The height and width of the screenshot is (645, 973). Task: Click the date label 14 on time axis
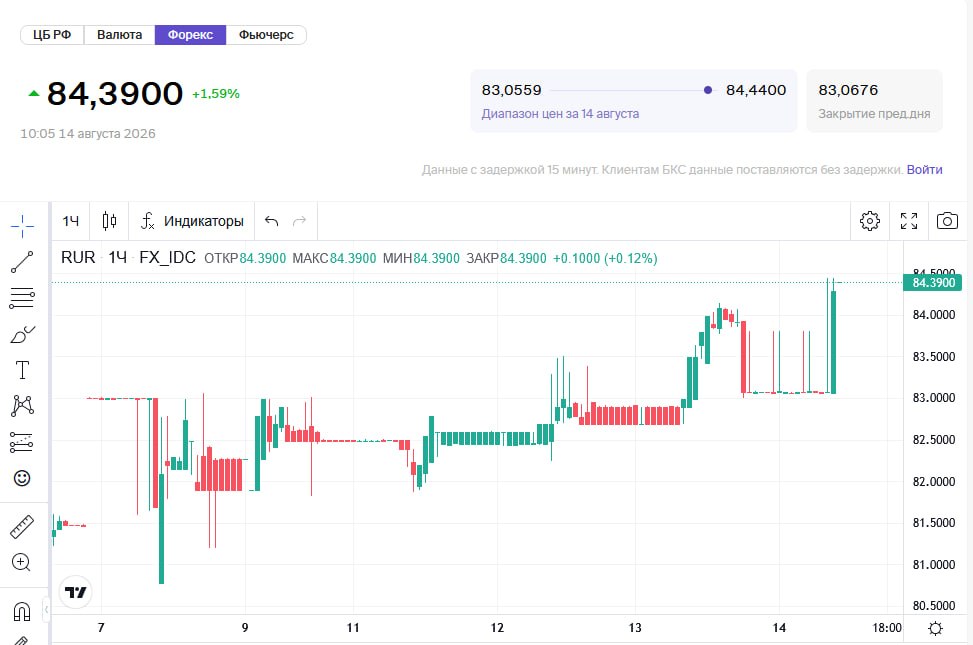coord(779,628)
